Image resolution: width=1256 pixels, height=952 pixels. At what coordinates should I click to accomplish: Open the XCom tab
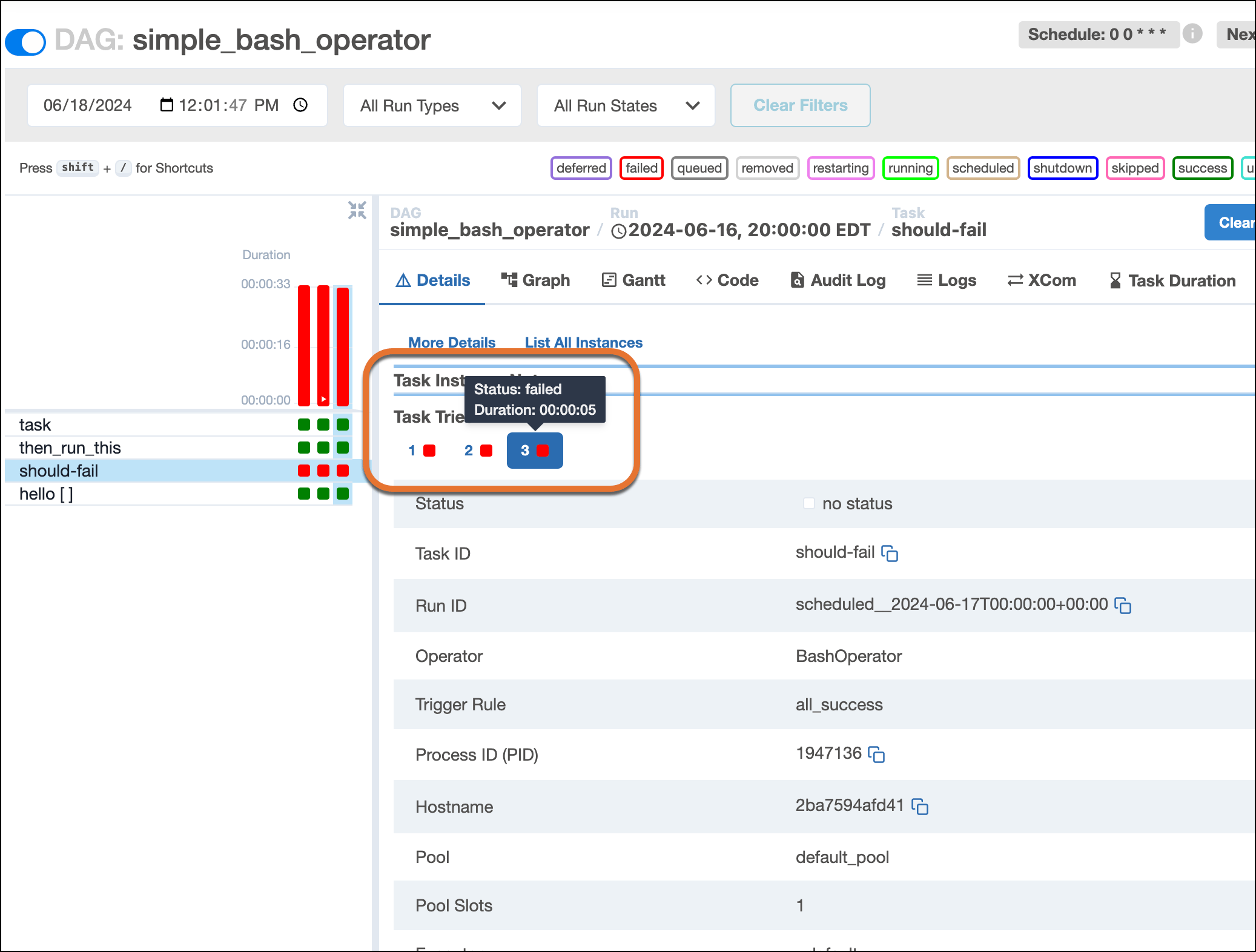1042,280
